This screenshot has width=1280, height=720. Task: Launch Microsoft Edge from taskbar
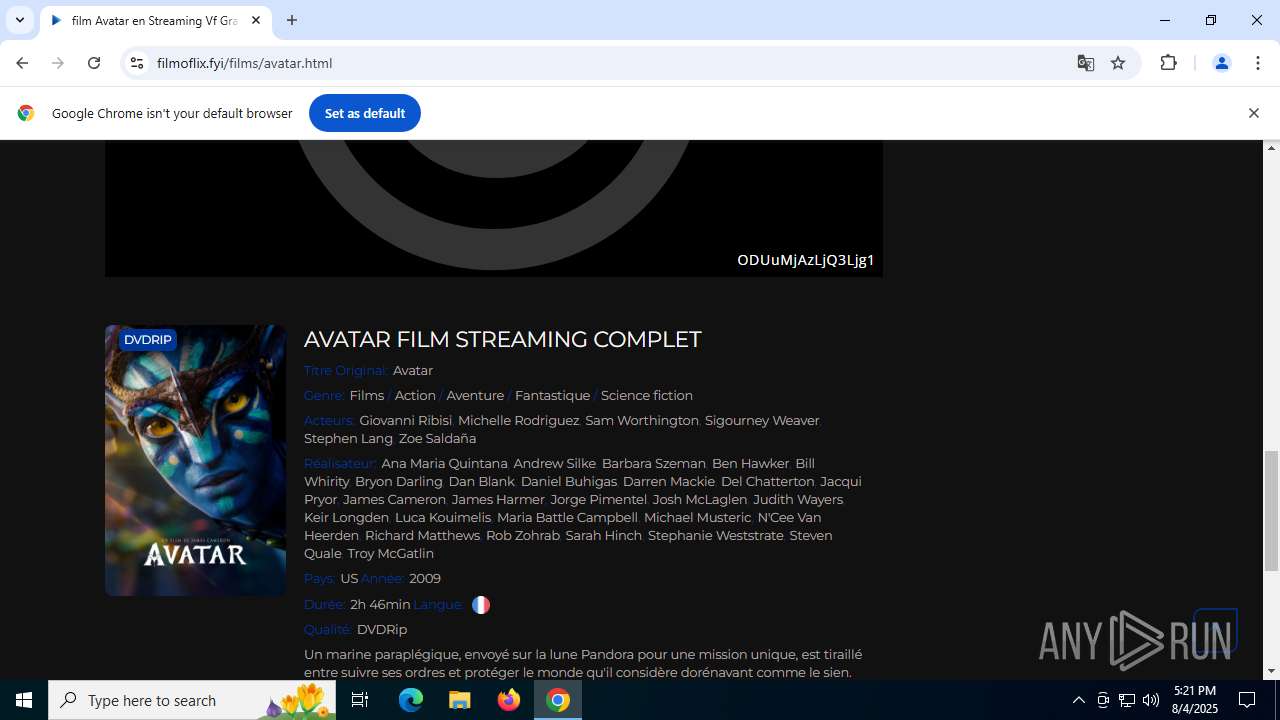point(411,700)
